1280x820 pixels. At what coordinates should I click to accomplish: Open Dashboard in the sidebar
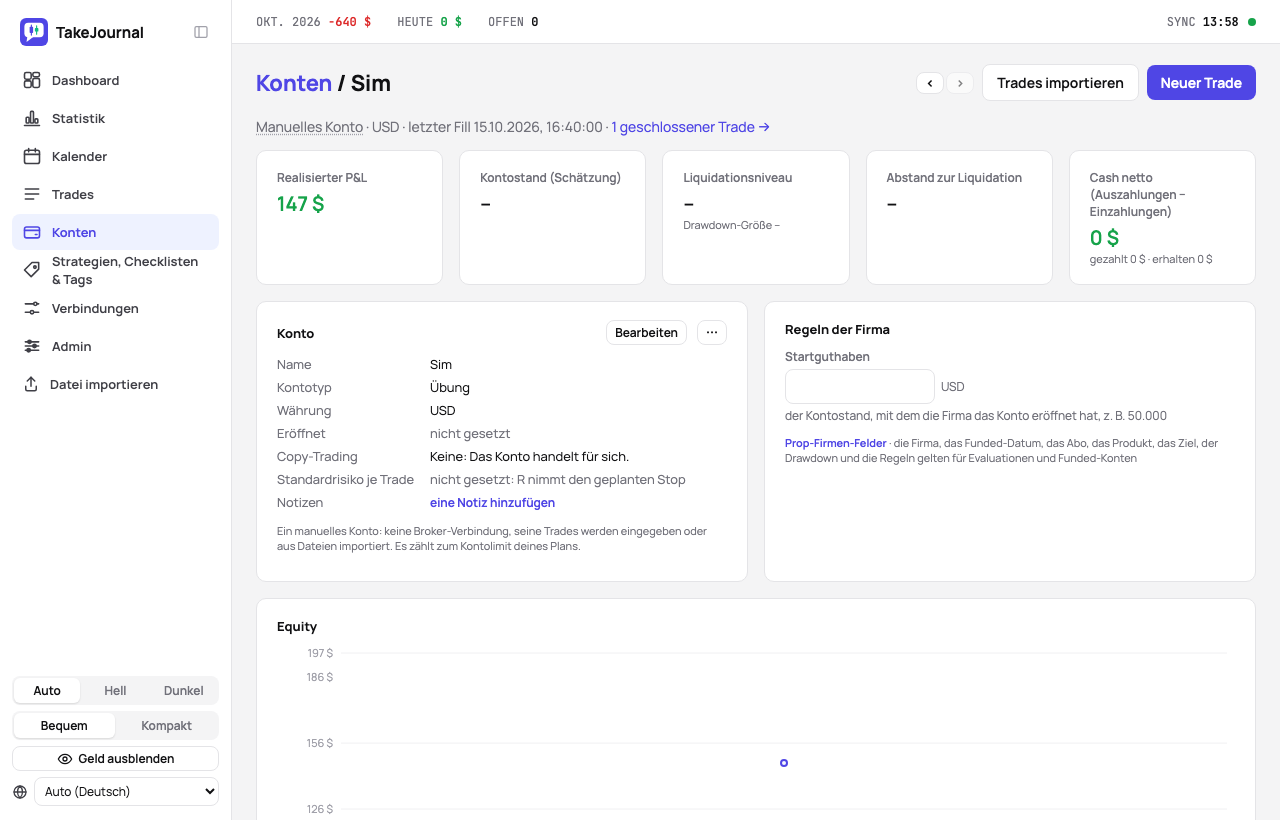[115, 80]
